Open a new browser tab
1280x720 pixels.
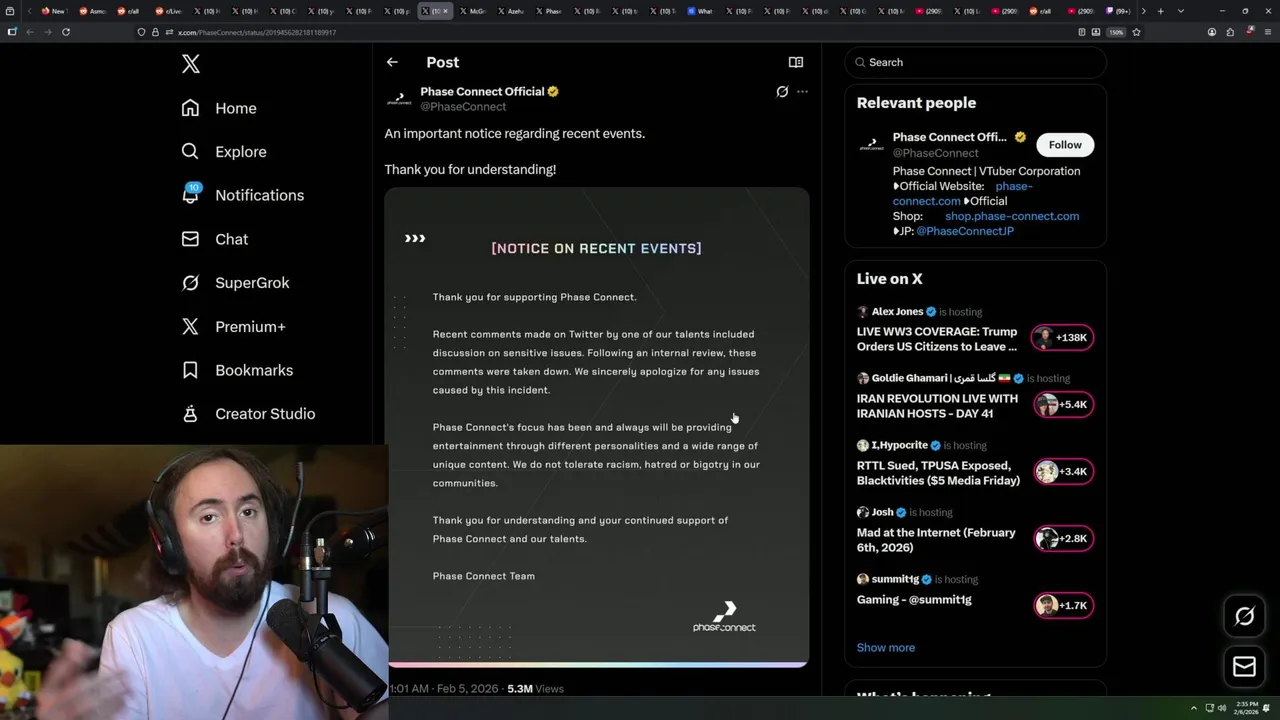(1160, 11)
